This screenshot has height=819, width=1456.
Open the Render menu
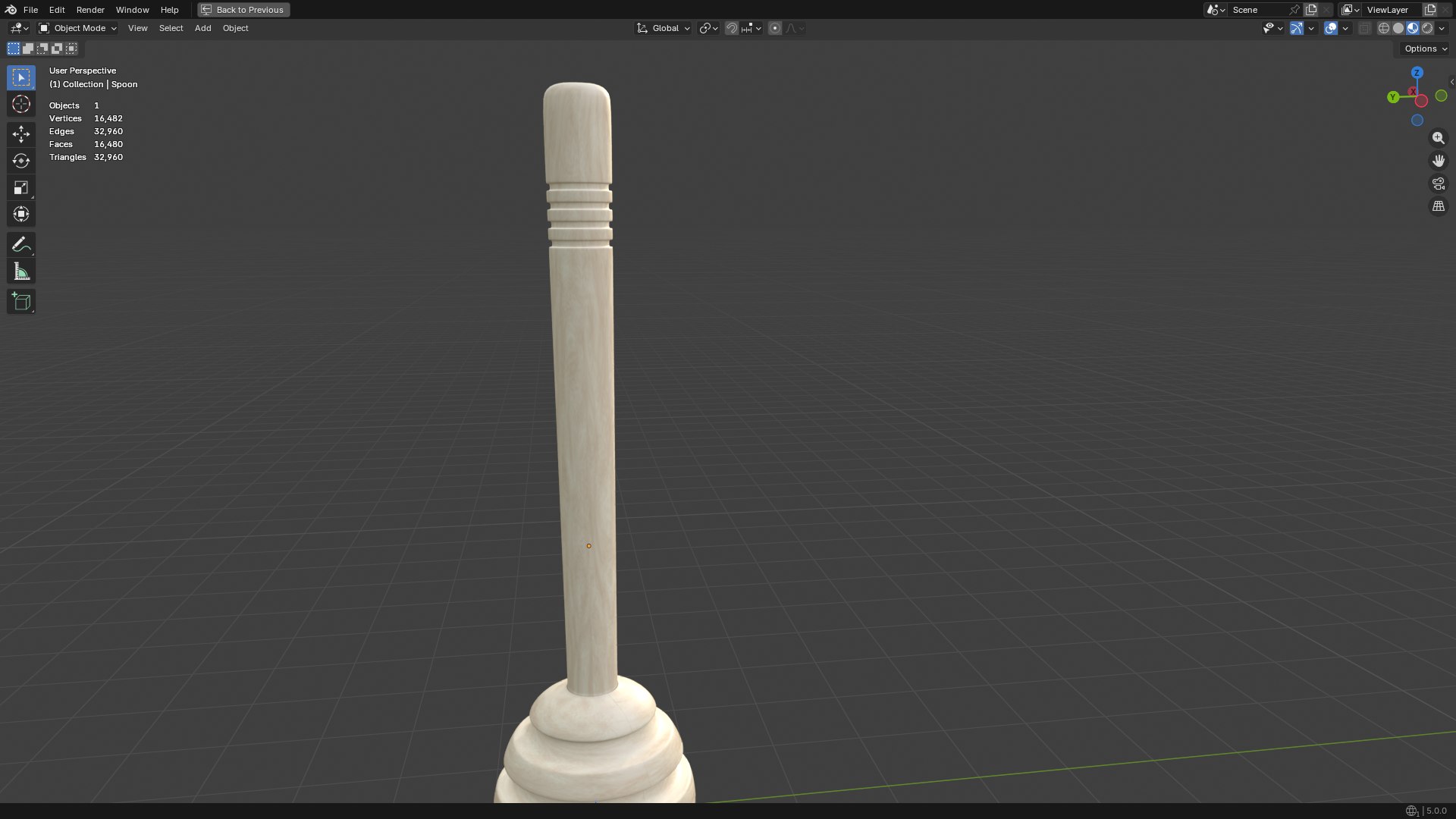point(90,10)
